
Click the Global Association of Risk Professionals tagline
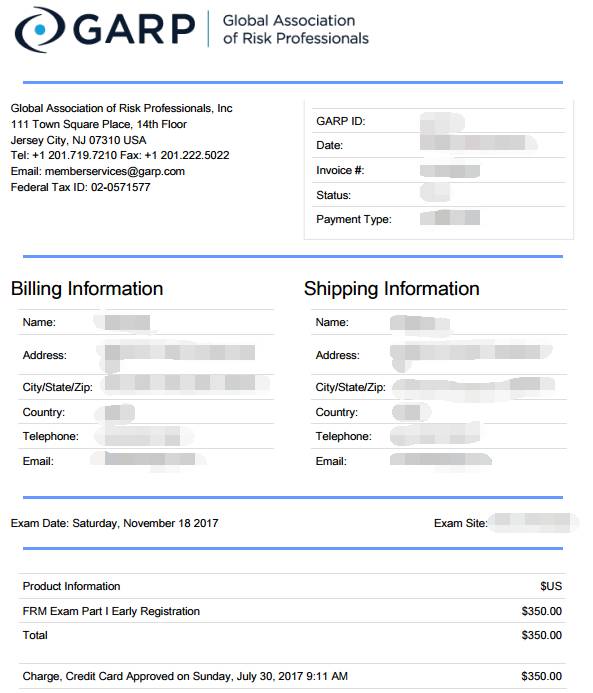click(x=295, y=30)
